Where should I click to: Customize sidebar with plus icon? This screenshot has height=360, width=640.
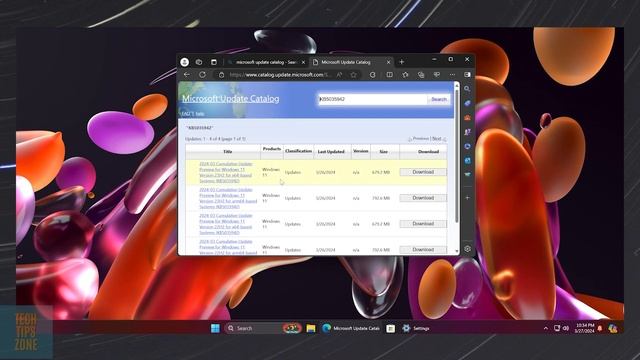click(467, 198)
